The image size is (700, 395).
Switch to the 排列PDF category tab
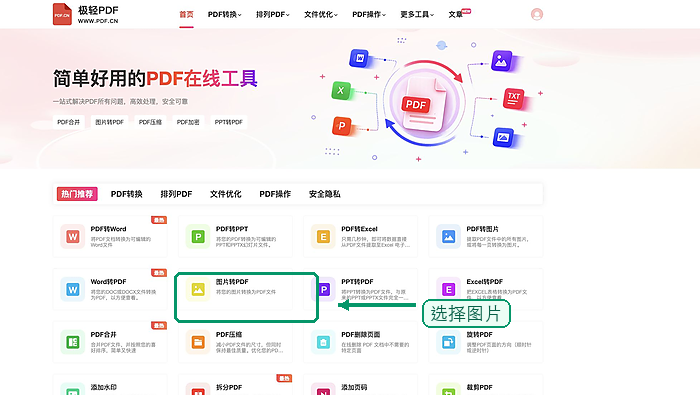click(176, 194)
